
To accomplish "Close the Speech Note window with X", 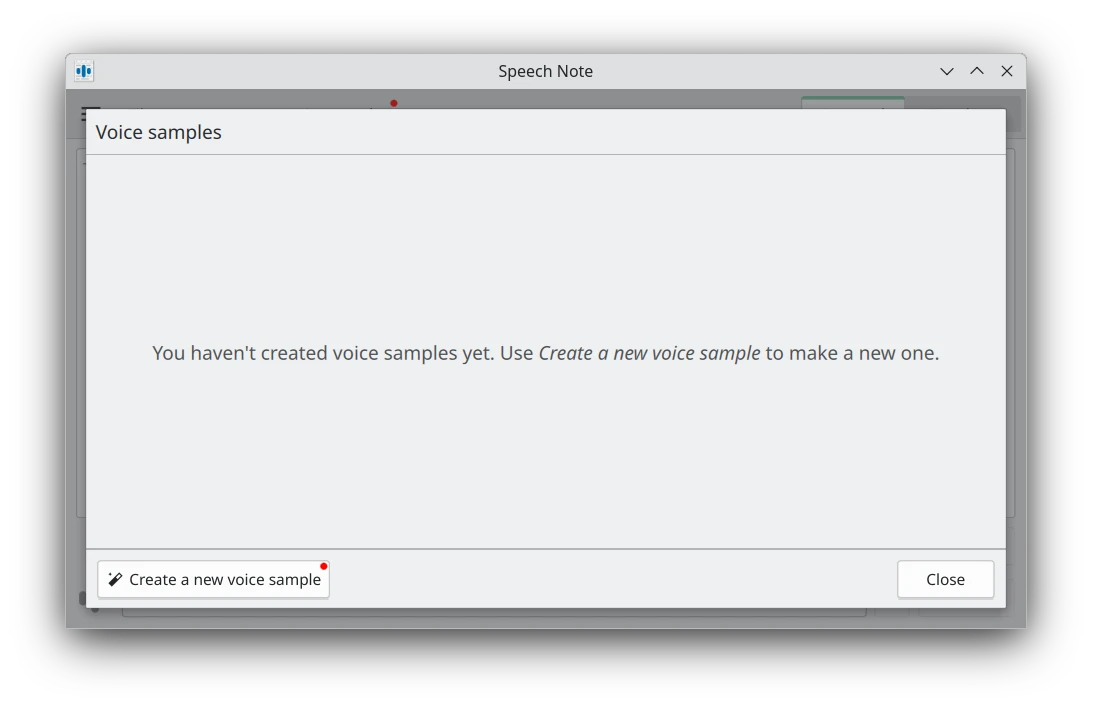I will click(1007, 71).
